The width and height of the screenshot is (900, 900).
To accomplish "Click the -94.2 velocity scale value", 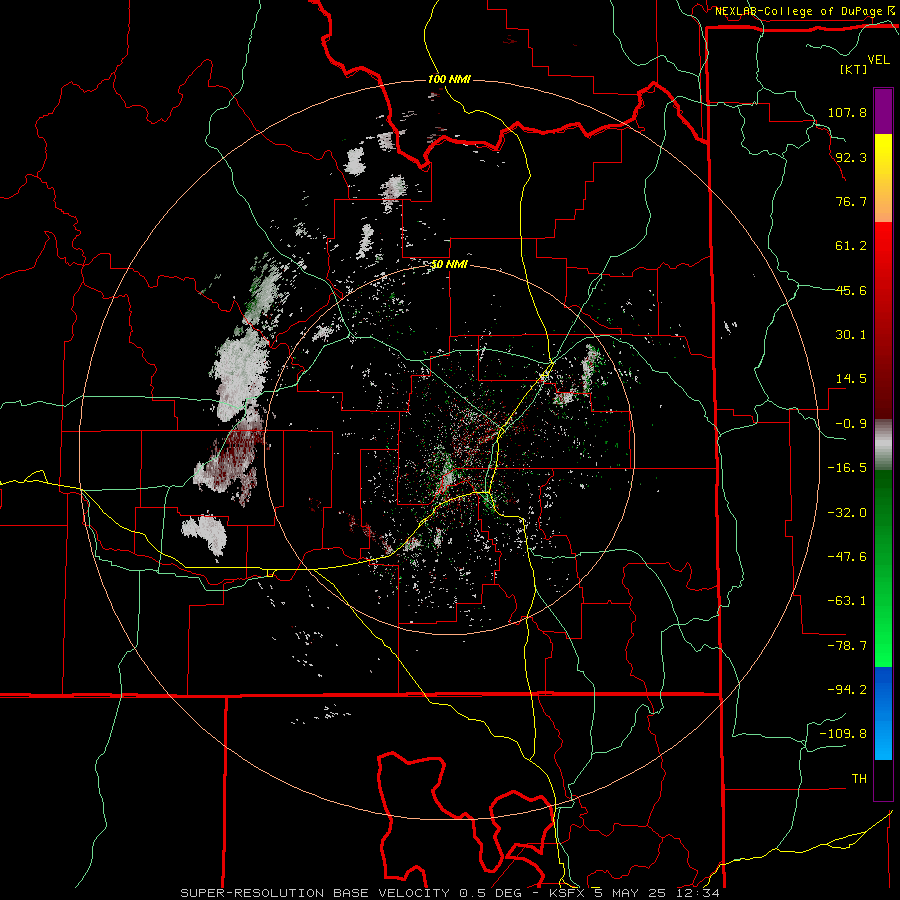I will (x=847, y=690).
